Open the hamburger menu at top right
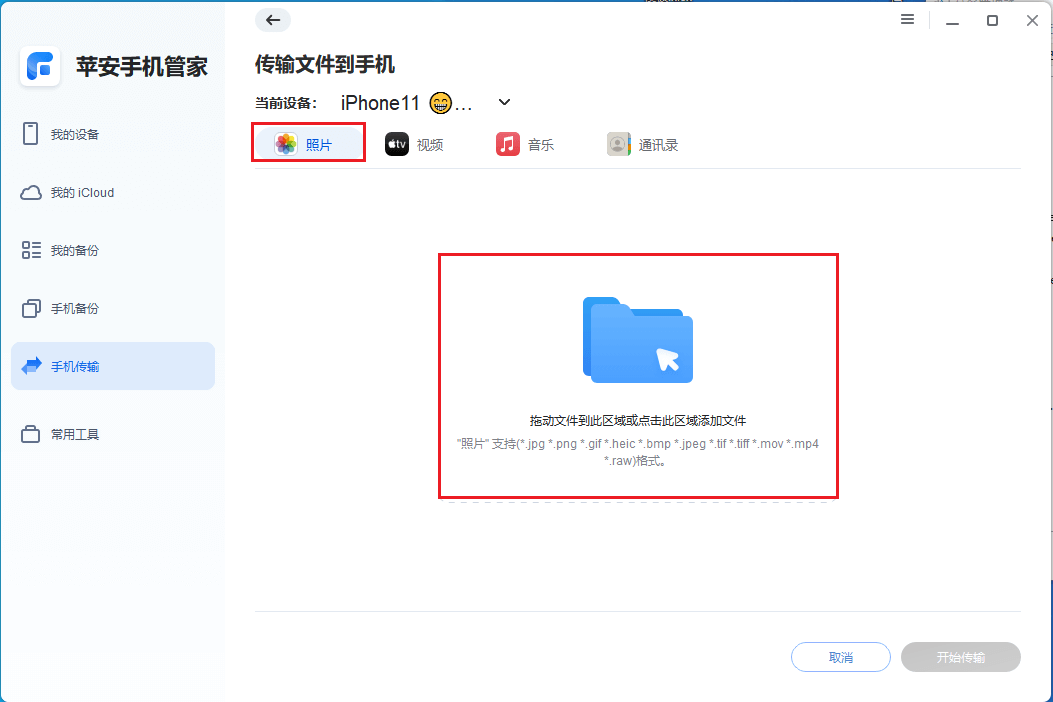Image resolution: width=1053 pixels, height=702 pixels. tap(907, 19)
